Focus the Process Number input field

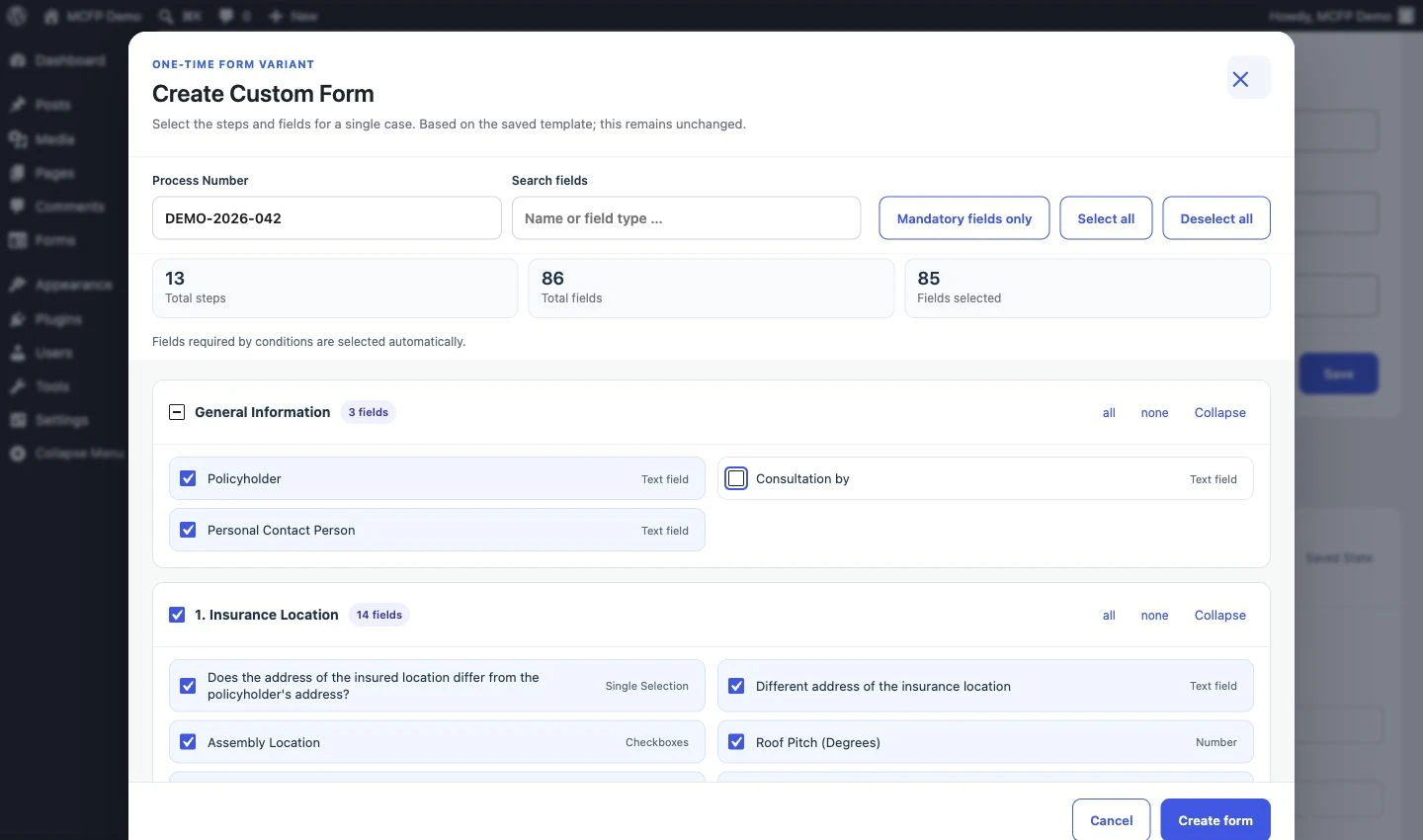click(x=327, y=218)
